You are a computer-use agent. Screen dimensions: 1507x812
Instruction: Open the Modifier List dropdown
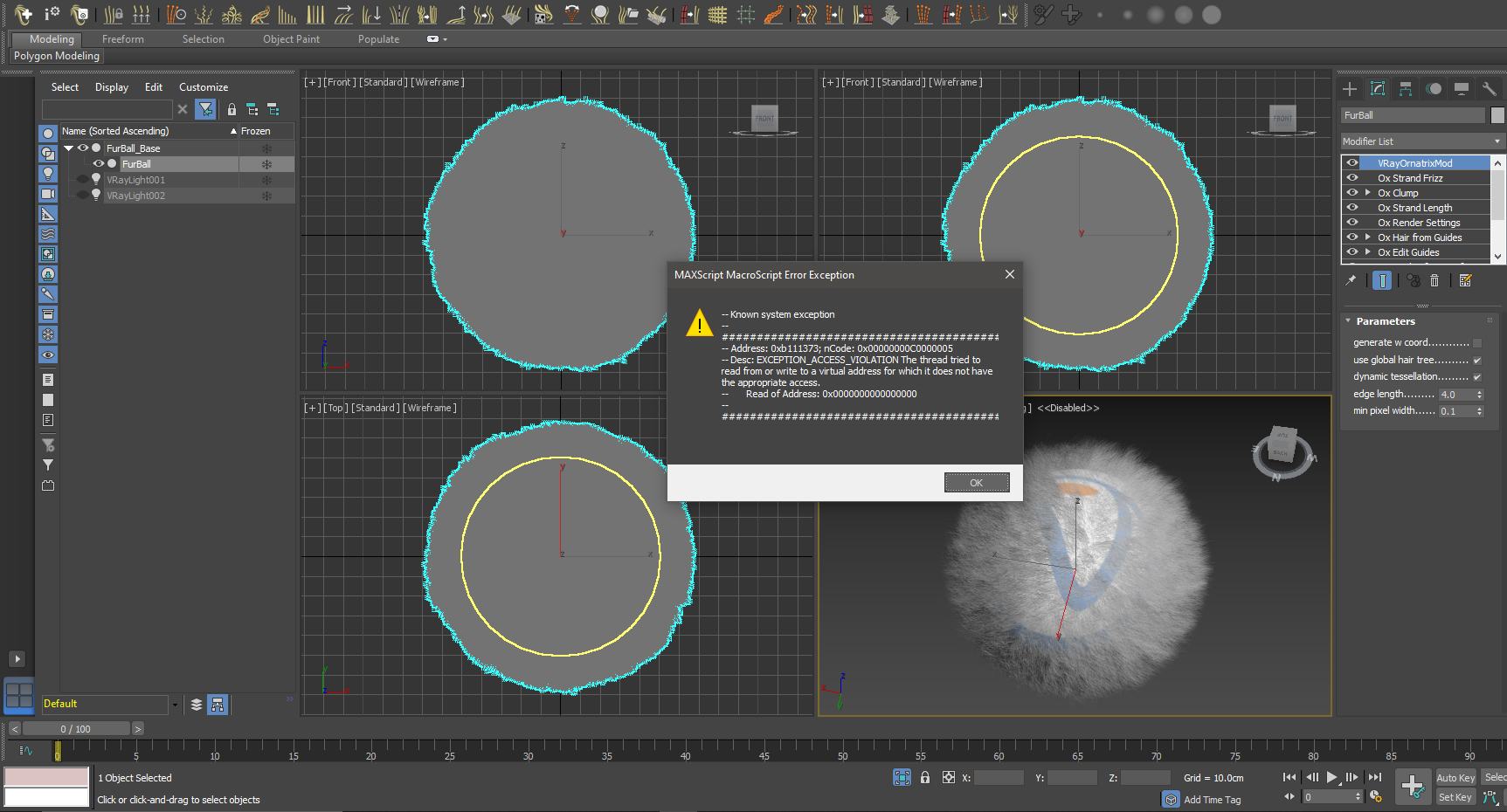coord(1421,141)
